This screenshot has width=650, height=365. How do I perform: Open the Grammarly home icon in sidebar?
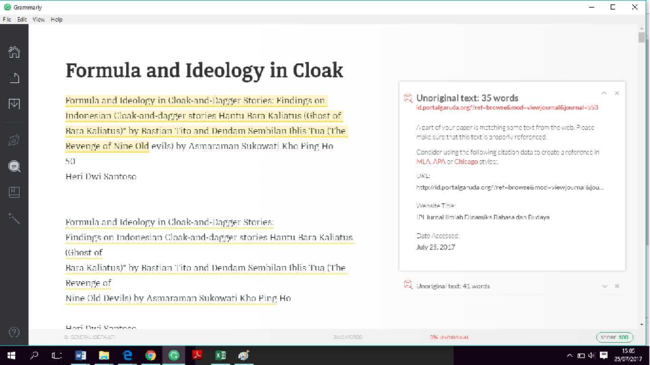14,52
